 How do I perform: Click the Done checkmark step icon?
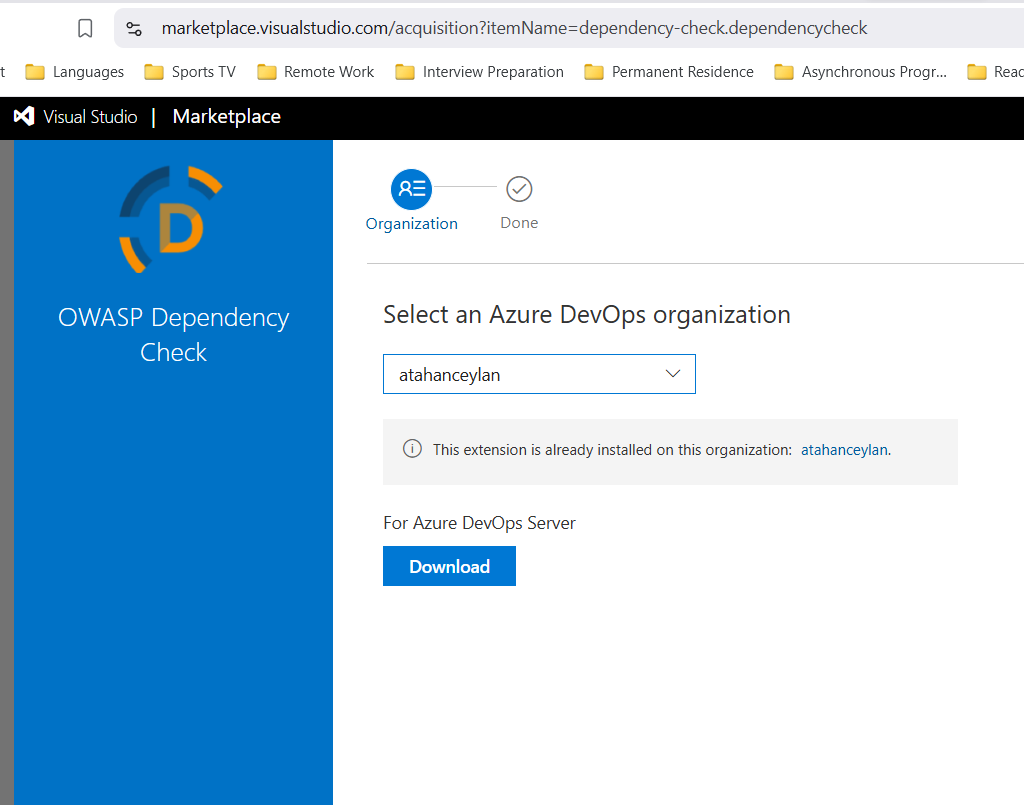pyautogui.click(x=519, y=189)
